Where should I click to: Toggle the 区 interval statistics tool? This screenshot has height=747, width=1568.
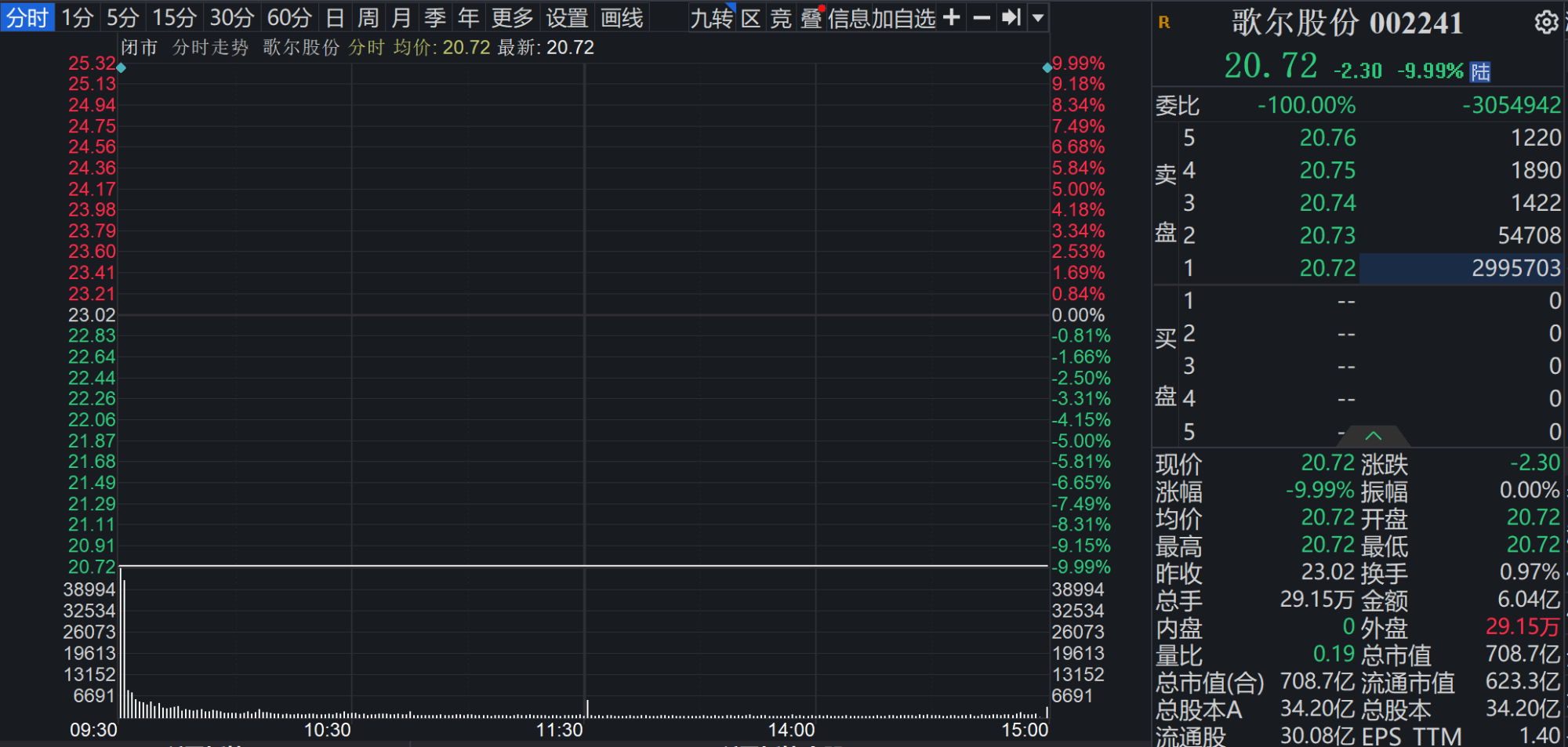751,17
